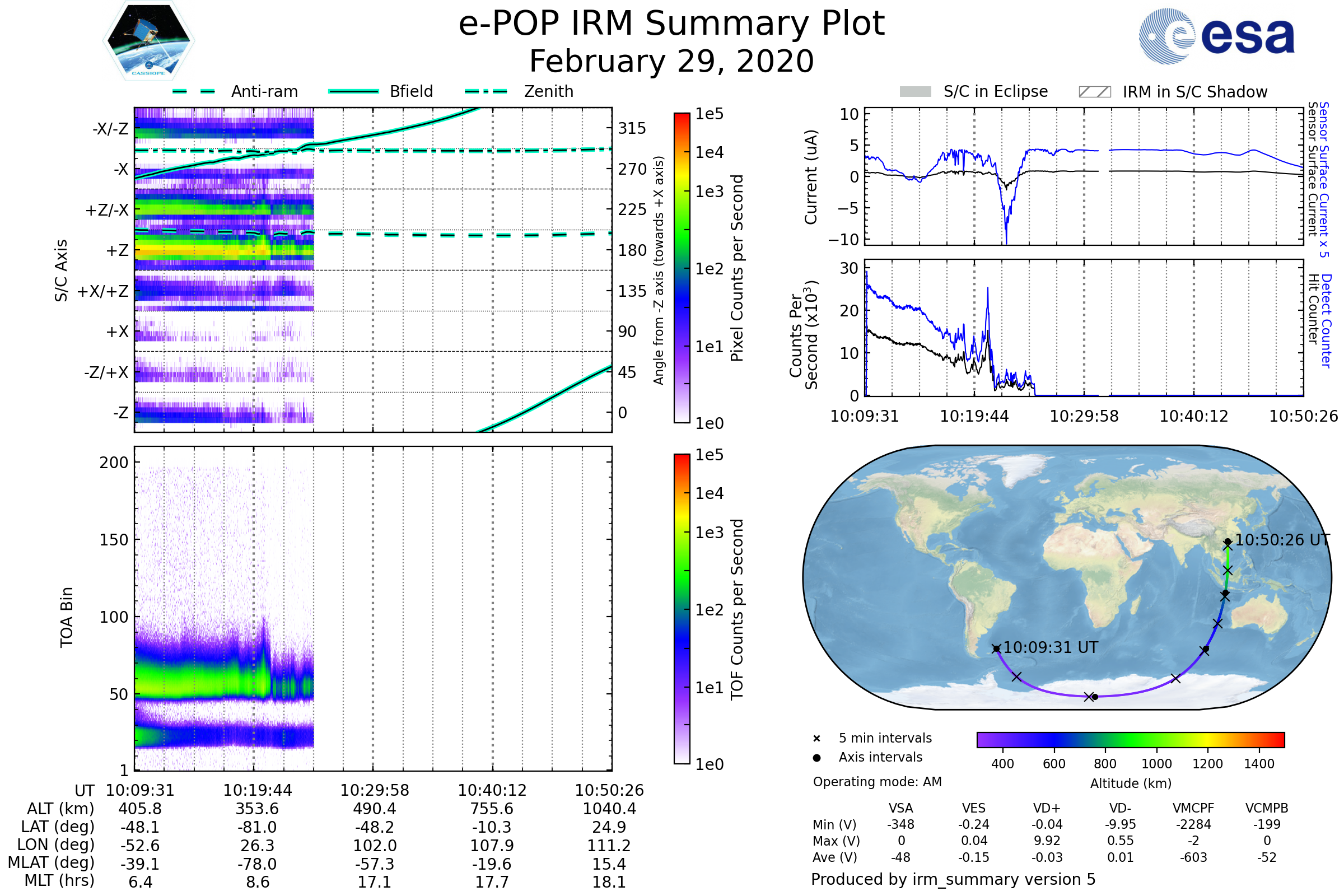Click the TOF Counts per Second colorbar
The width and height of the screenshot is (1344, 896).
coord(682,609)
